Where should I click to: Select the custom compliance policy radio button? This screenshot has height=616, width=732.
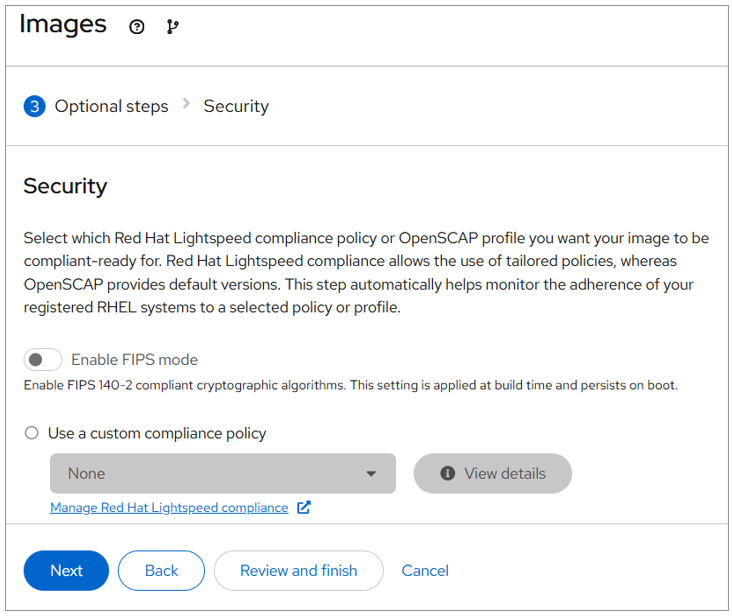point(32,433)
